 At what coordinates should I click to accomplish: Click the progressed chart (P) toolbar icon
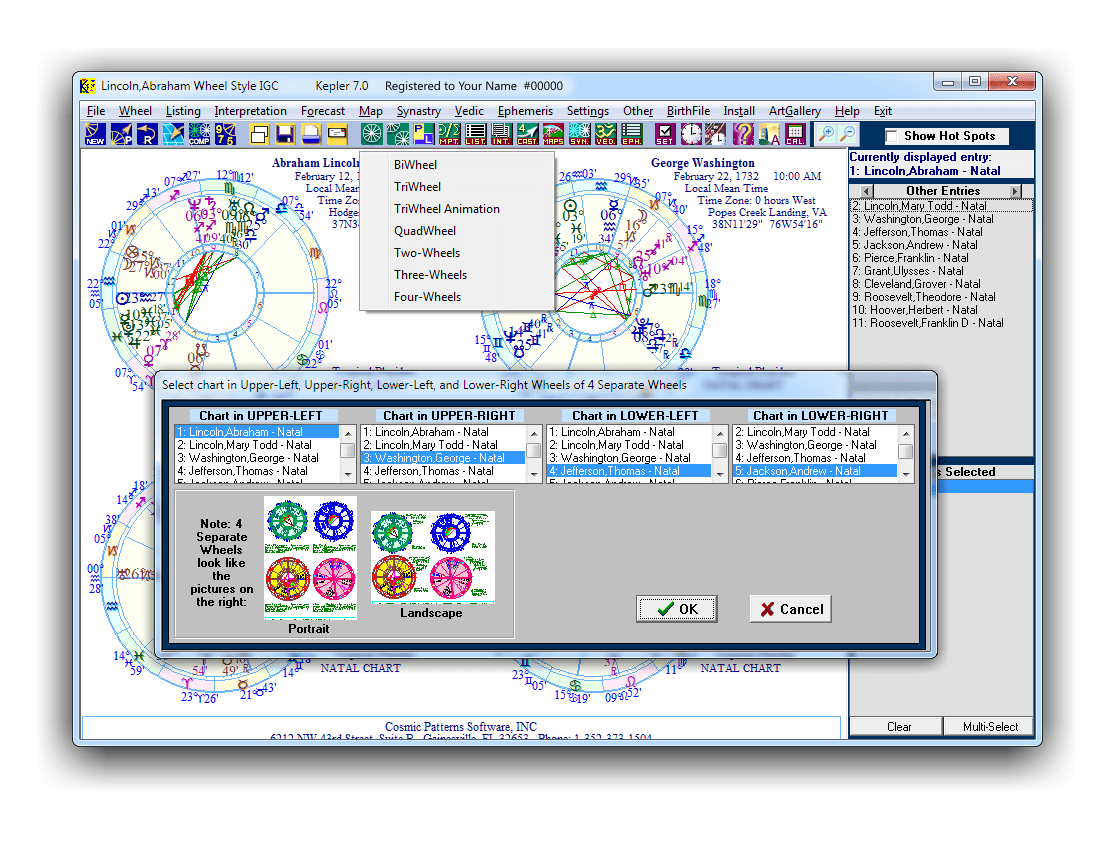121,134
